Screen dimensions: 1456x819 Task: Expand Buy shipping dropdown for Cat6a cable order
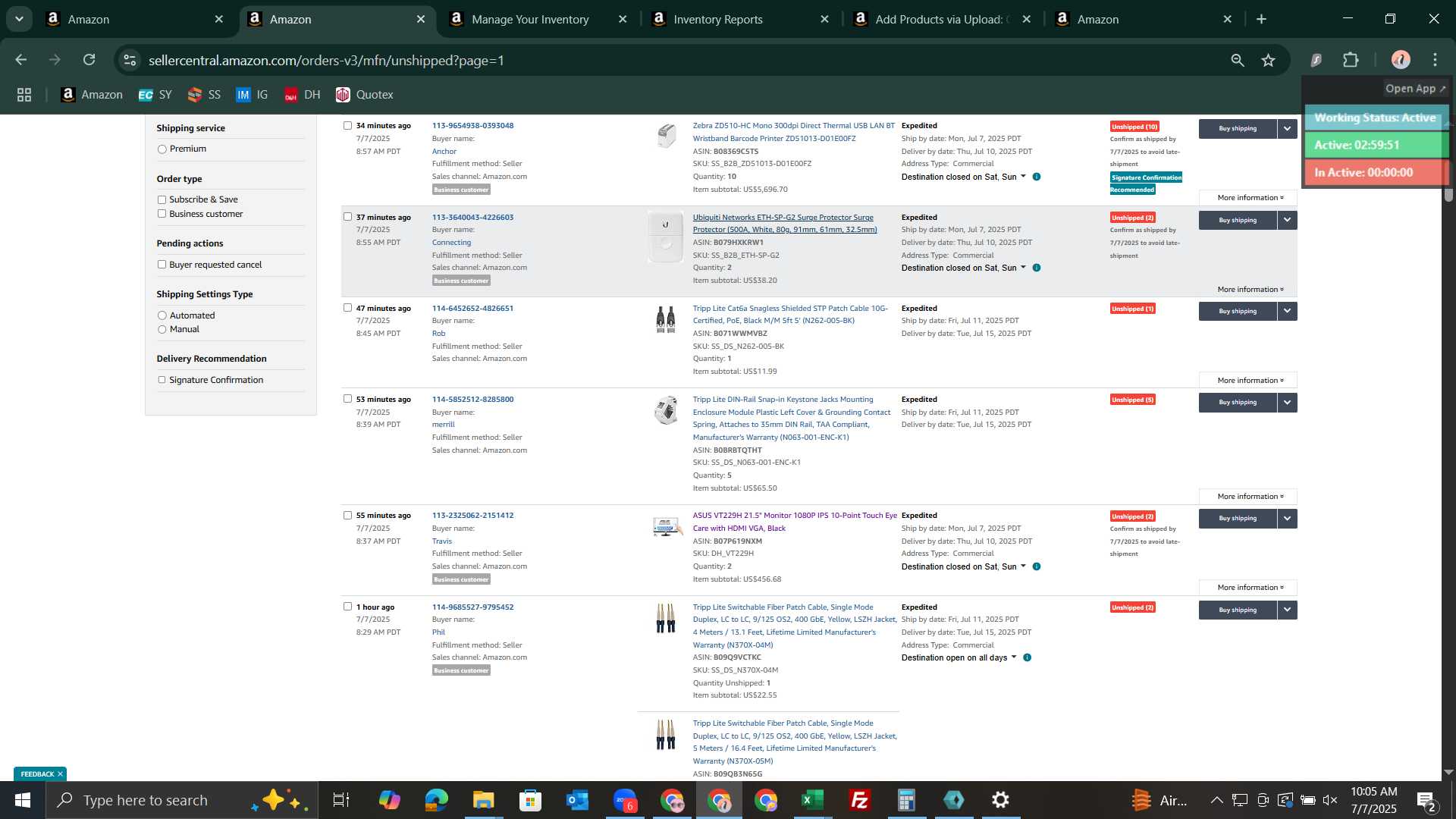1287,311
